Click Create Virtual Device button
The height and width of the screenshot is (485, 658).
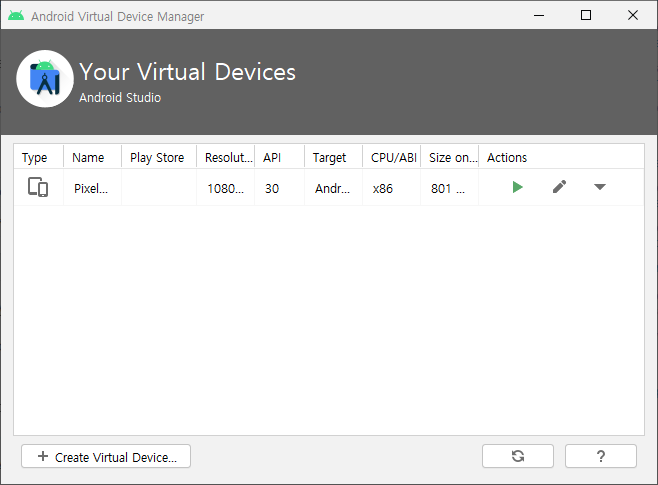pyautogui.click(x=106, y=456)
